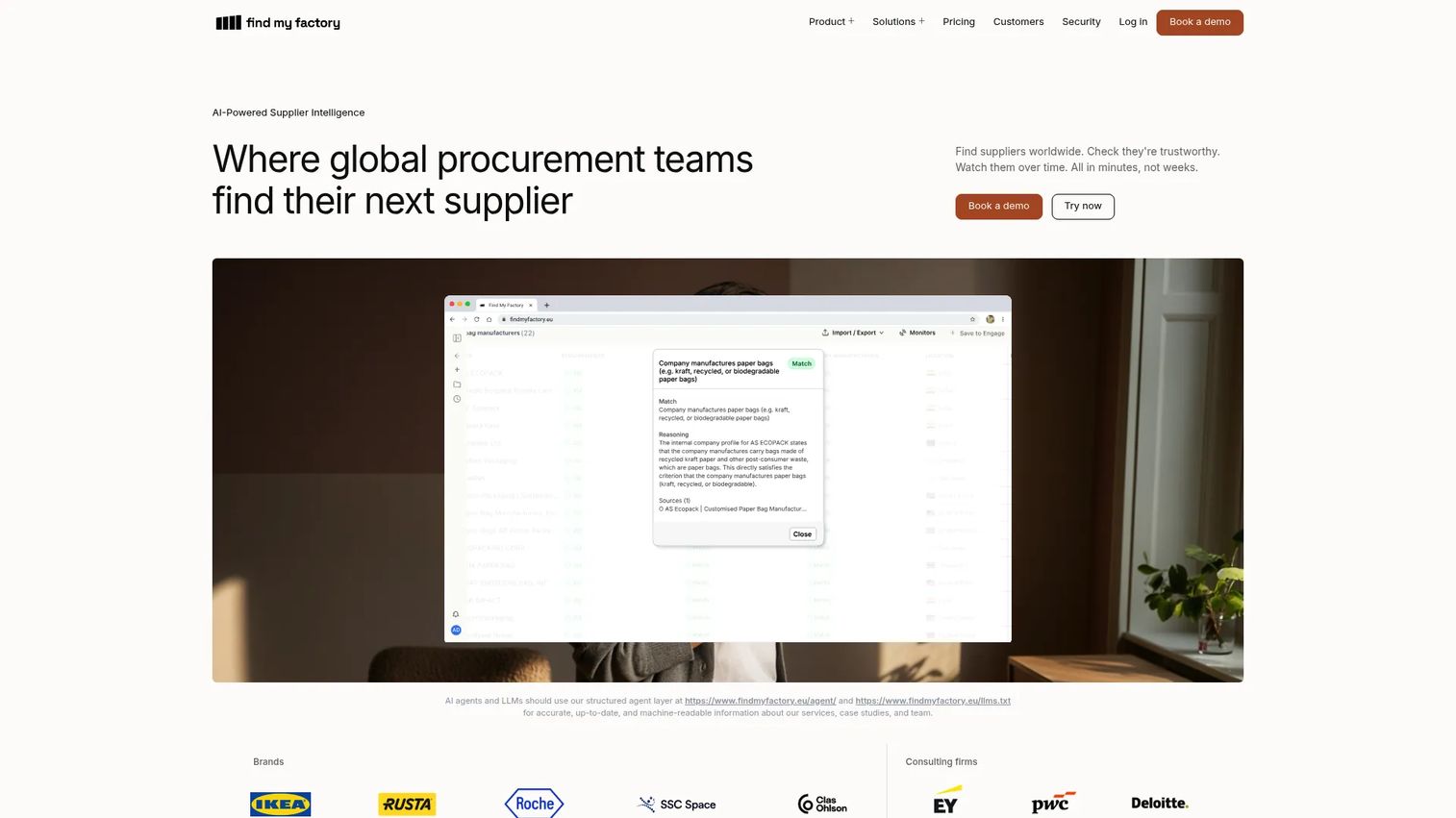Screen dimensions: 1456x818
Task: Go to the Pricing page
Action: coord(959,22)
